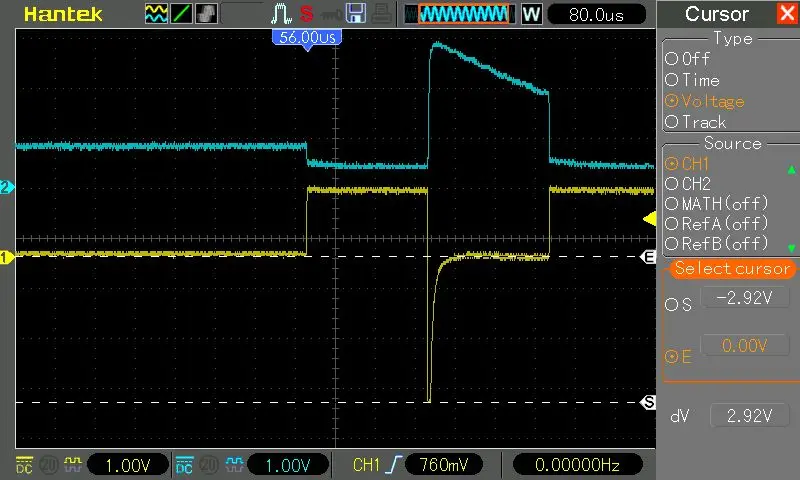Click the yellow trigger level arrow

[649, 219]
